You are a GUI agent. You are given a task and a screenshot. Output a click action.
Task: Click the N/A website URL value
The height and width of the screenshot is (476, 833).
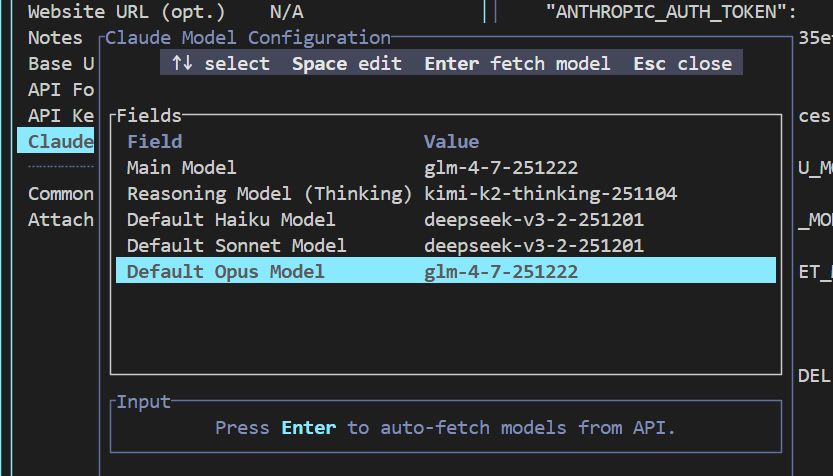click(286, 12)
